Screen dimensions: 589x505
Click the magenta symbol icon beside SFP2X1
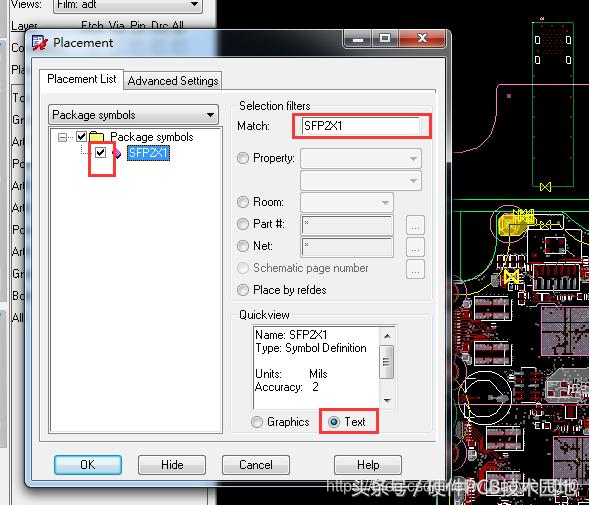[117, 153]
